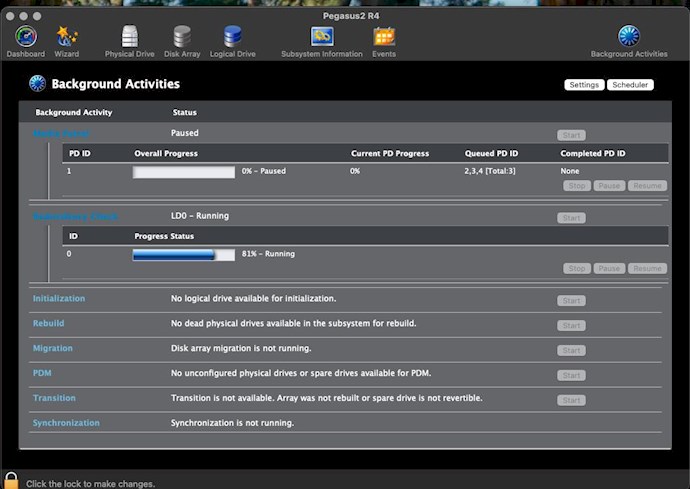Viewport: 690px width, 489px height.
Task: Click the PDM status about unconfigured drives
Action: click(301, 373)
